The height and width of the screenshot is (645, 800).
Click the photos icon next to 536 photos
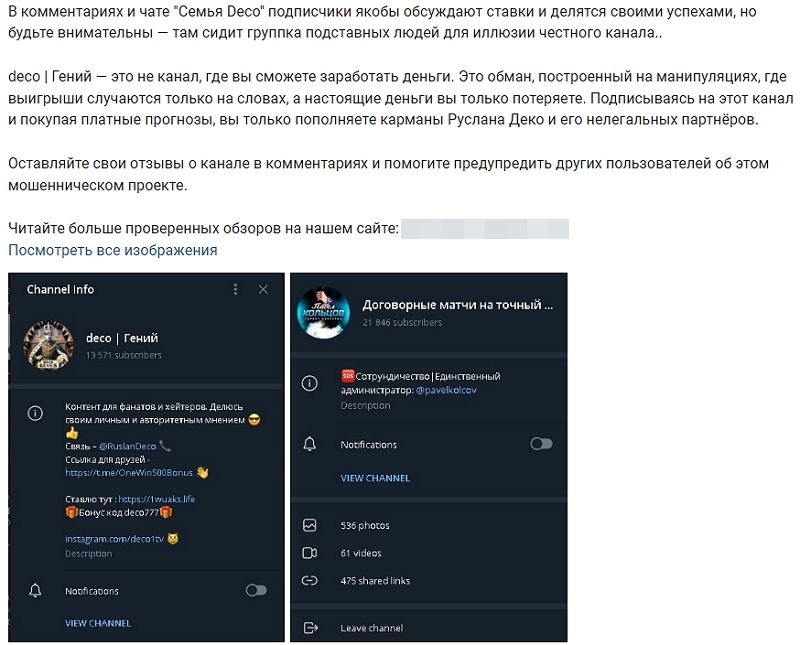310,525
